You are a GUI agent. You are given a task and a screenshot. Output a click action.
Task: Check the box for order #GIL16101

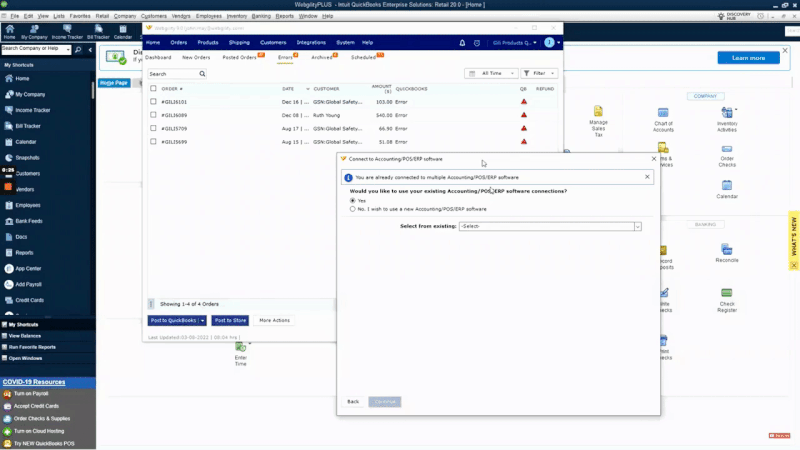pyautogui.click(x=153, y=102)
